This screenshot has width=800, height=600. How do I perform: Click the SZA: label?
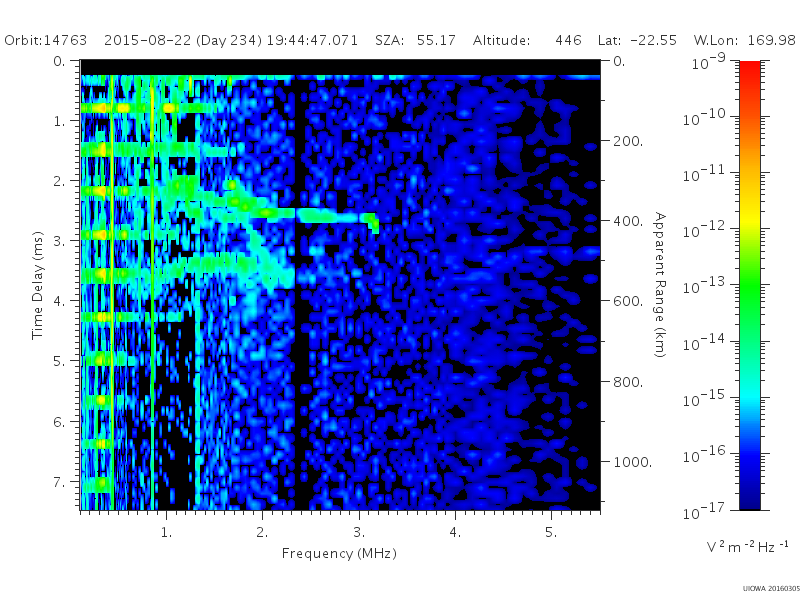tap(390, 40)
